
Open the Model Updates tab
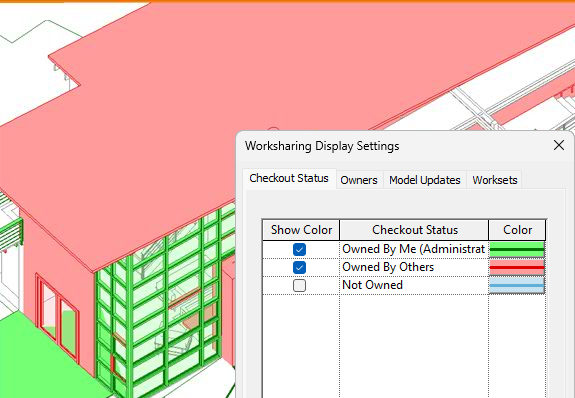tap(425, 180)
